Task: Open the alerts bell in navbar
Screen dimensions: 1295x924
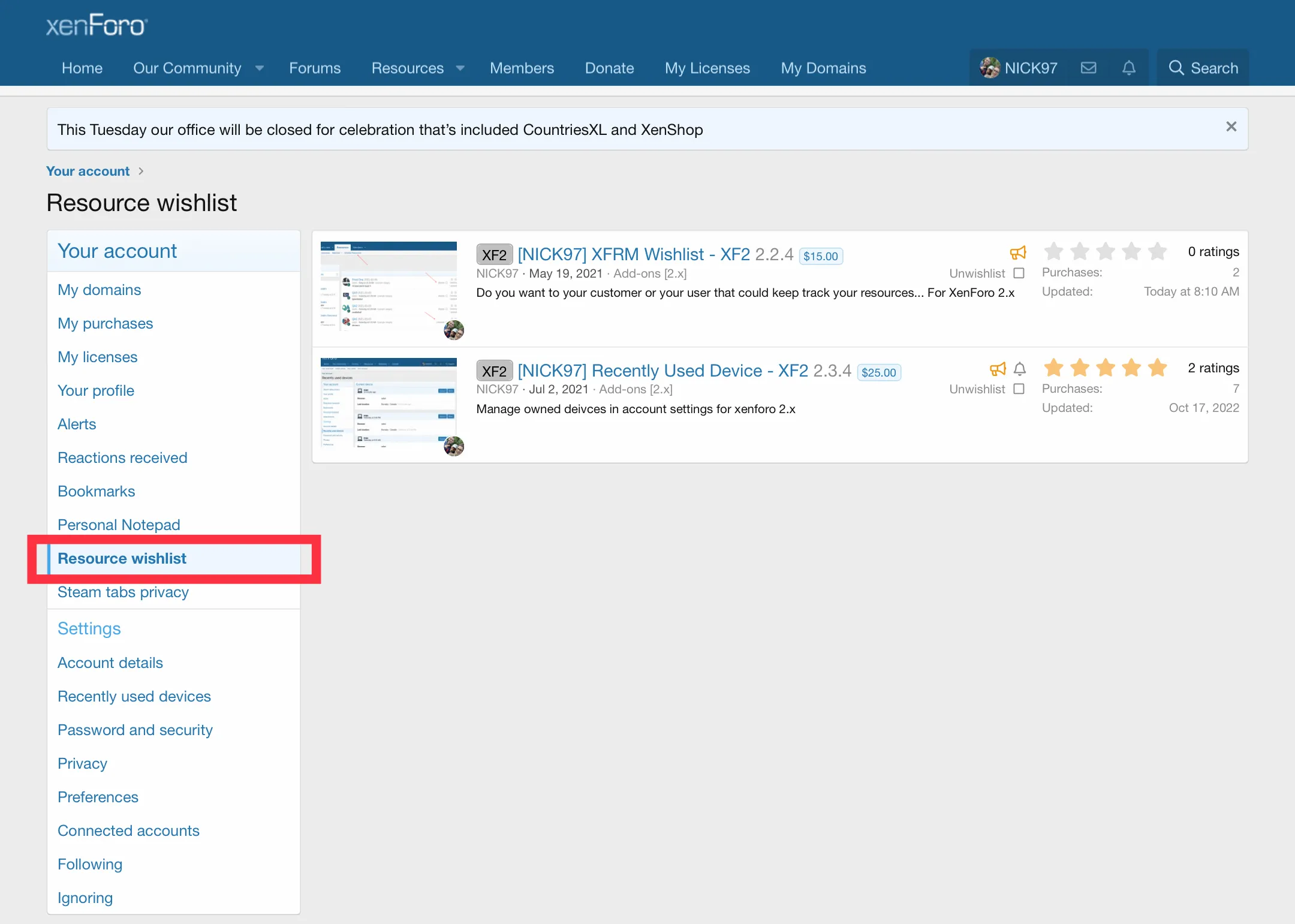Action: coord(1128,68)
